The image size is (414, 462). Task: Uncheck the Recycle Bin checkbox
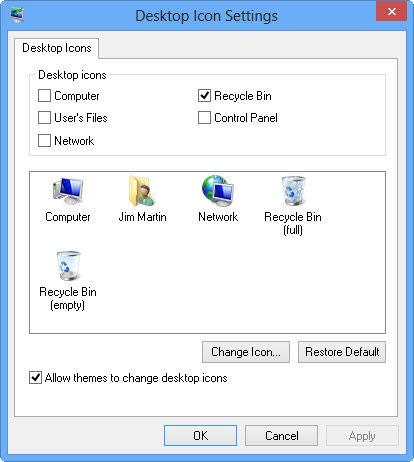pos(204,96)
